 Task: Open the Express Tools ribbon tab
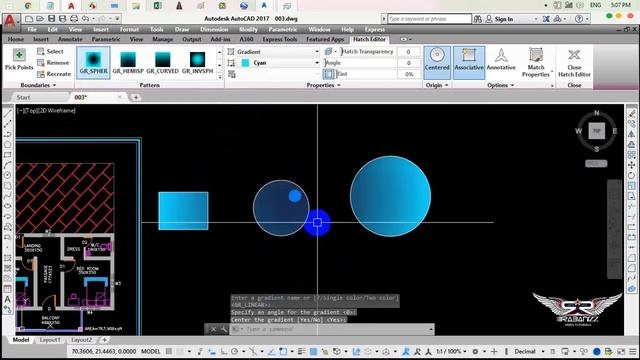(279, 39)
